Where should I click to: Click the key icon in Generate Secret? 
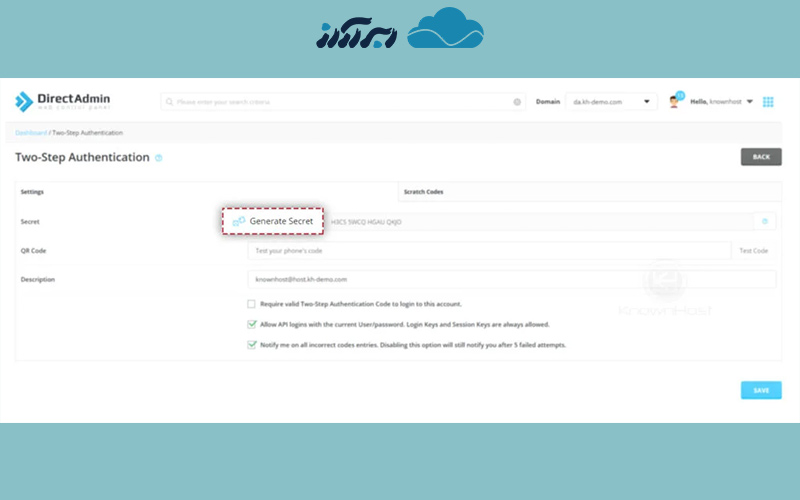point(238,221)
